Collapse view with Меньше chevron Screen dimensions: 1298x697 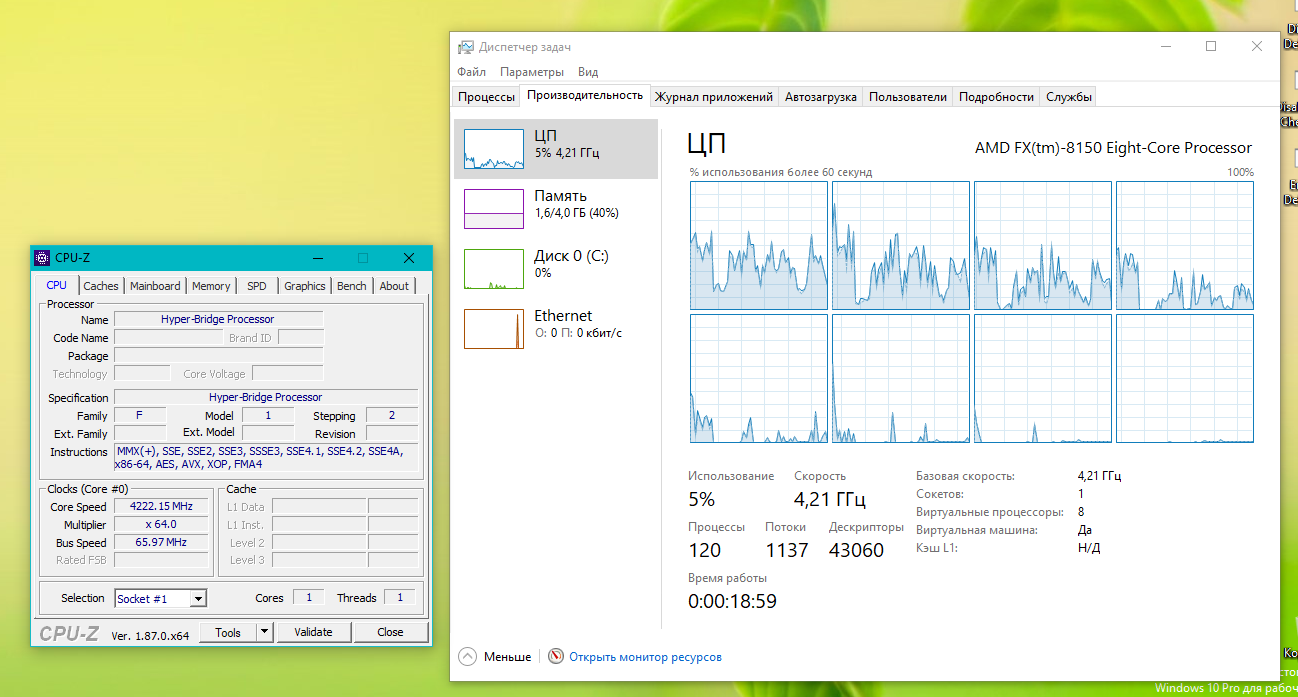click(x=467, y=657)
